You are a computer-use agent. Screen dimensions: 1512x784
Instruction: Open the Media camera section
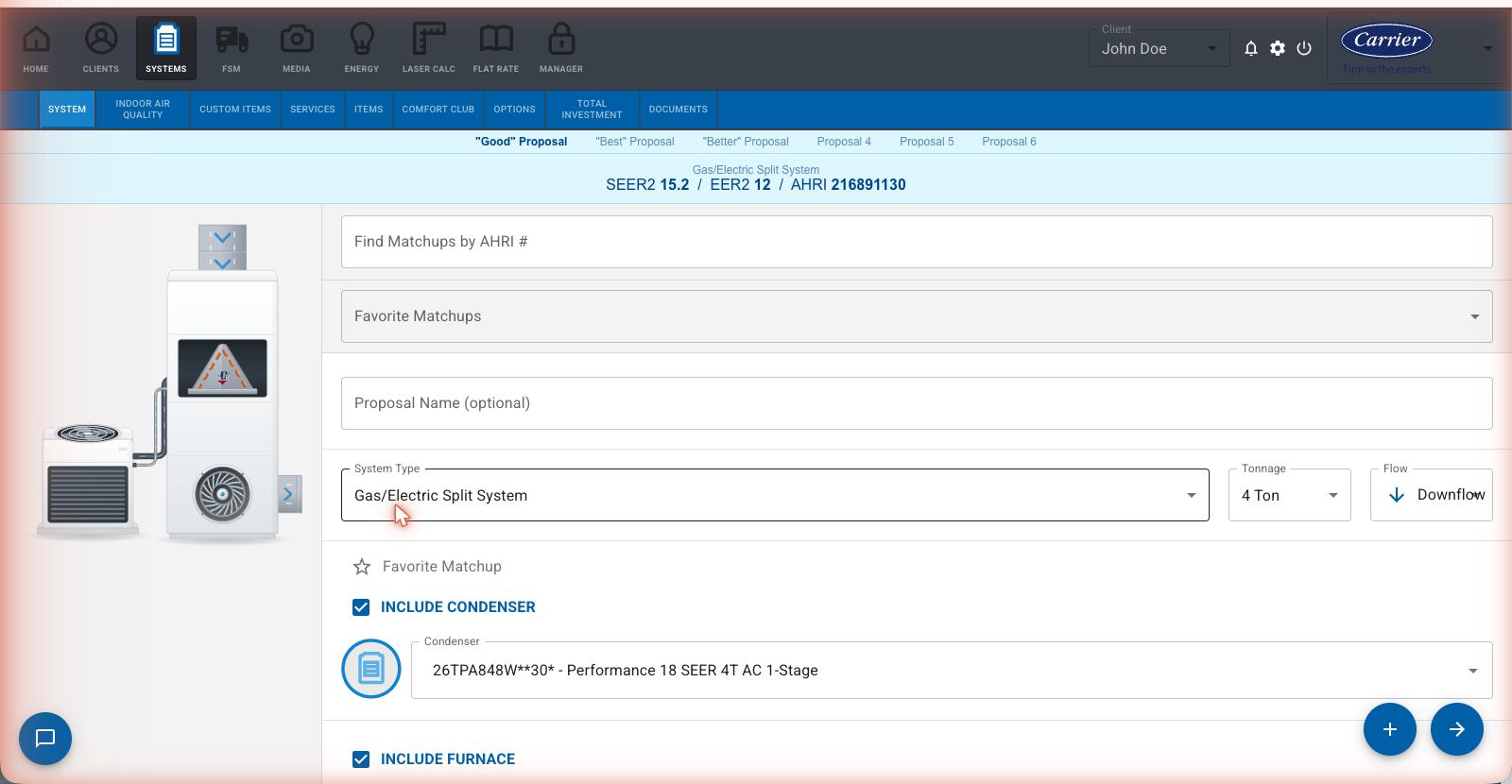[297, 48]
